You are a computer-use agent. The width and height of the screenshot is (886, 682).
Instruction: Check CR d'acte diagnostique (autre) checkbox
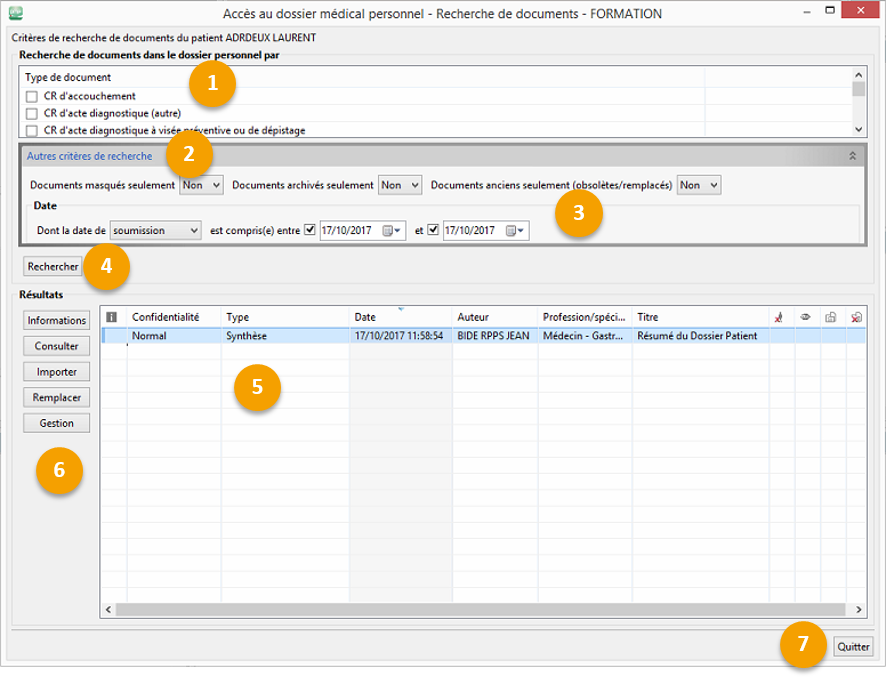tap(32, 114)
